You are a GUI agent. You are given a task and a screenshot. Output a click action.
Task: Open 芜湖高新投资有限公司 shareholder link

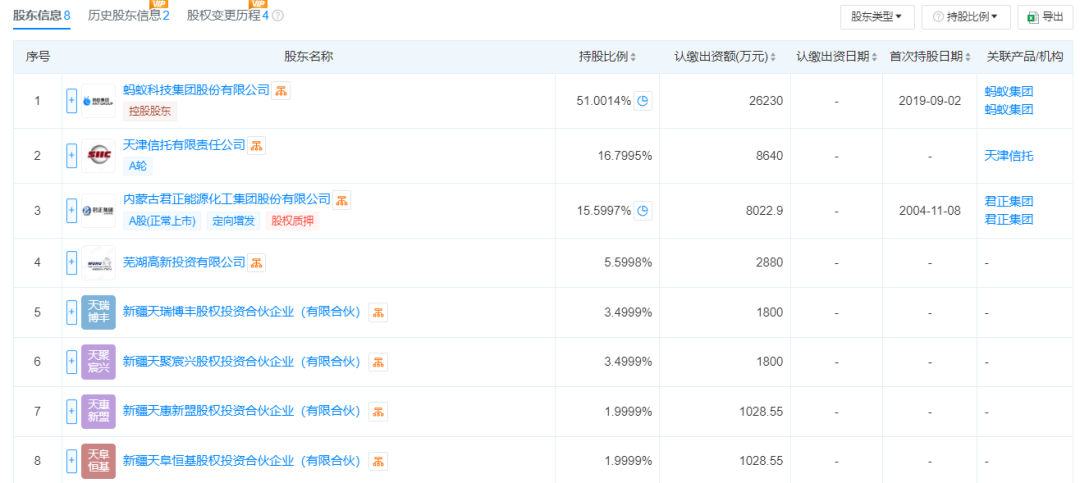(x=184, y=263)
